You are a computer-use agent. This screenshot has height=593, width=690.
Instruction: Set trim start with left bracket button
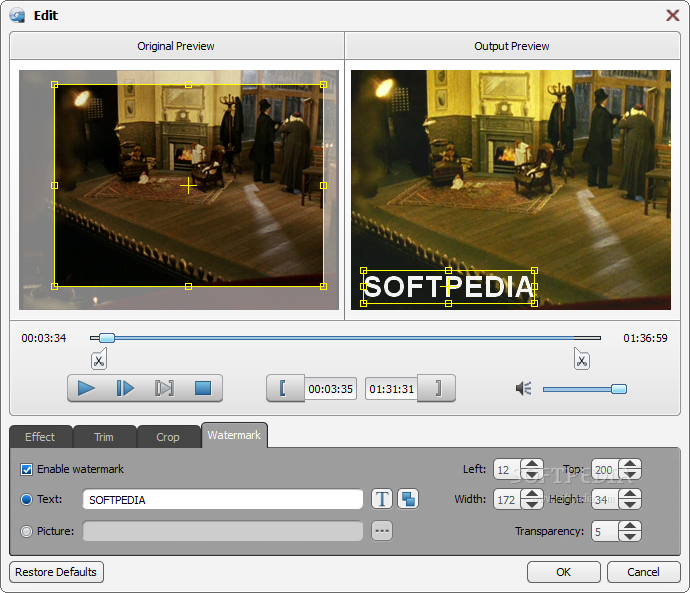[285, 388]
